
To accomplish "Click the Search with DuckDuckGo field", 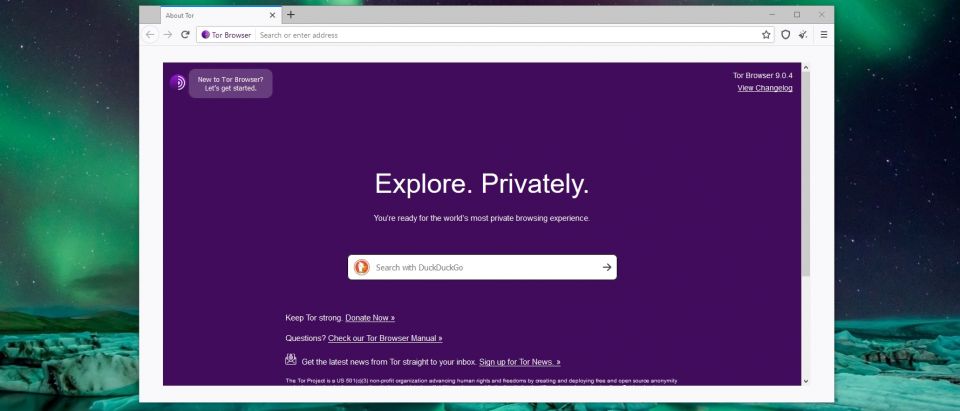I will pos(482,267).
